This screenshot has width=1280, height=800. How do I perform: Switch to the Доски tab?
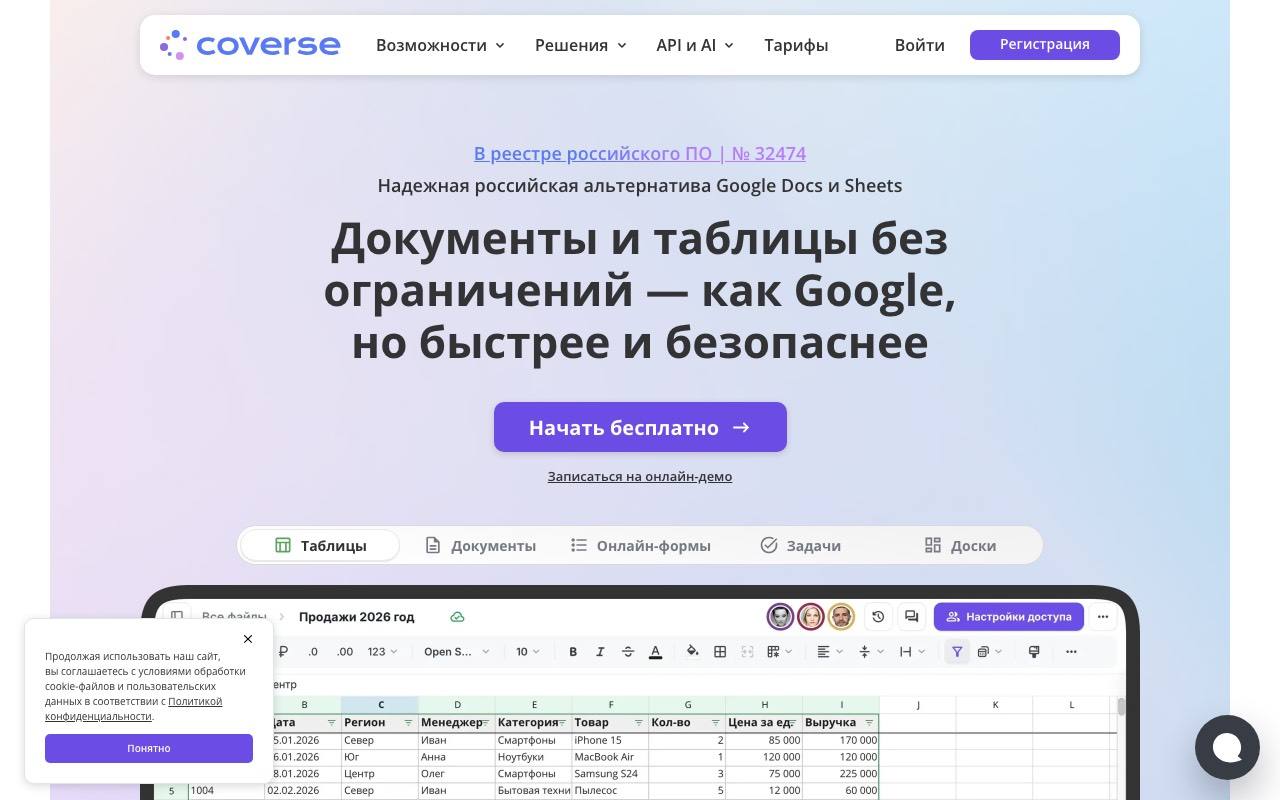click(961, 546)
